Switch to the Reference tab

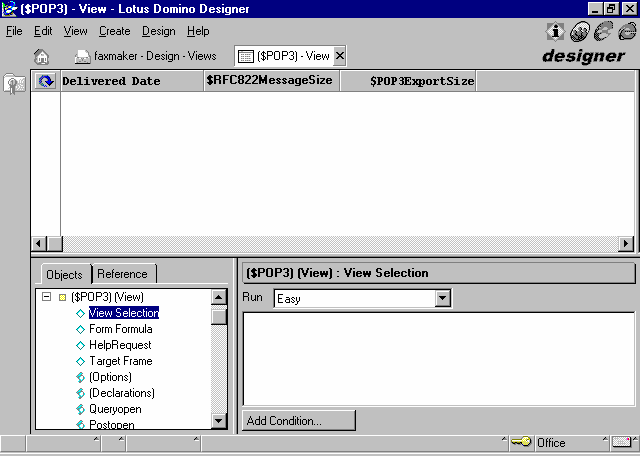click(122, 274)
